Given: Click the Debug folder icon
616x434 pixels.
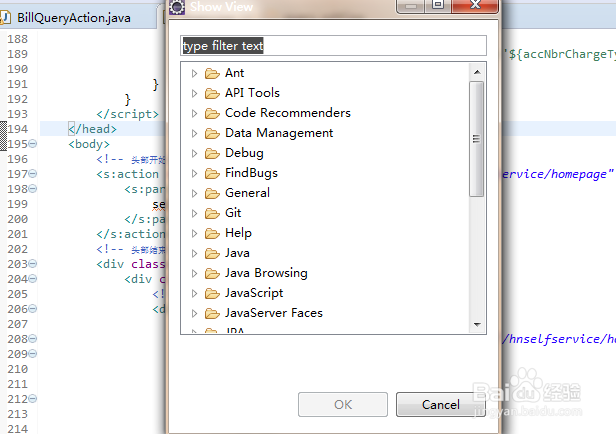Looking at the screenshot, I should (x=212, y=153).
